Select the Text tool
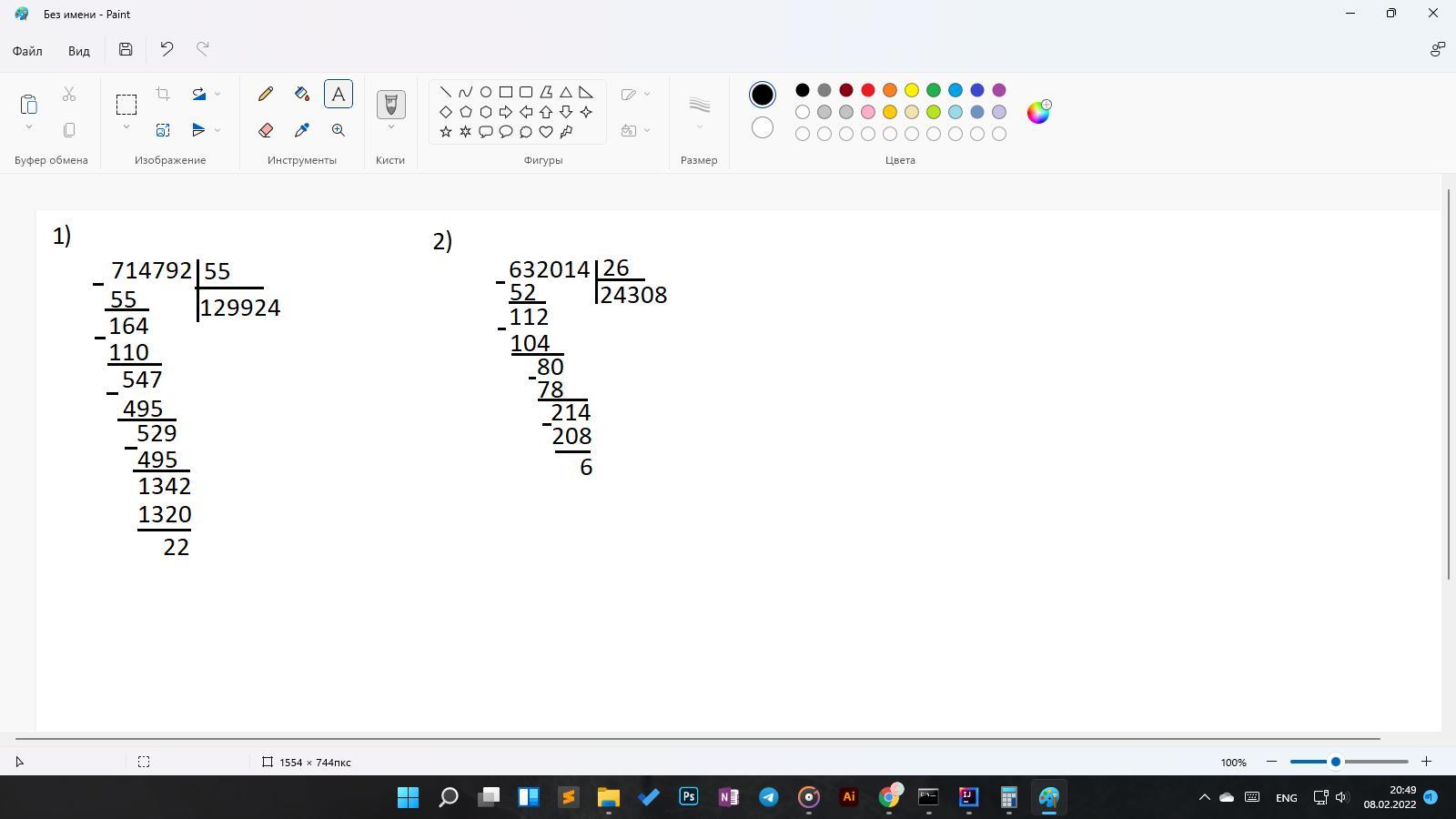Image resolution: width=1456 pixels, height=819 pixels. tap(339, 94)
